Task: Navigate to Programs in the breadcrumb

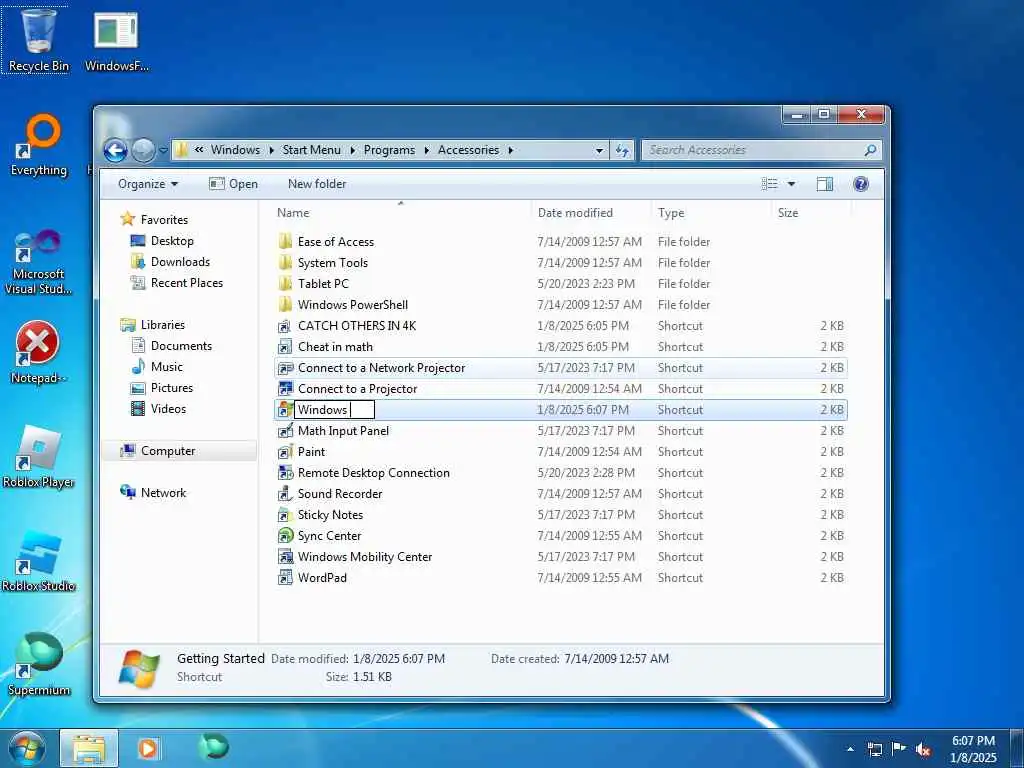Action: 389,150
